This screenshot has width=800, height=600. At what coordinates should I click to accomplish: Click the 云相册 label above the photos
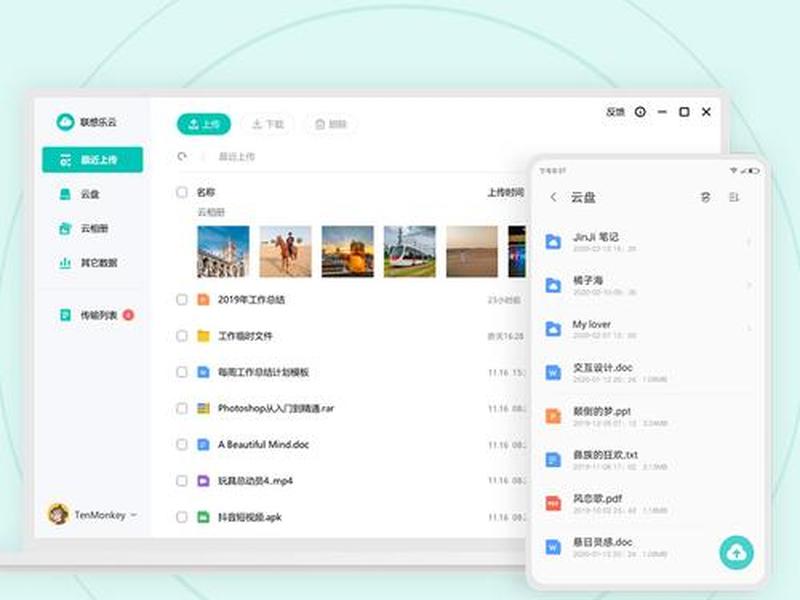tap(211, 212)
